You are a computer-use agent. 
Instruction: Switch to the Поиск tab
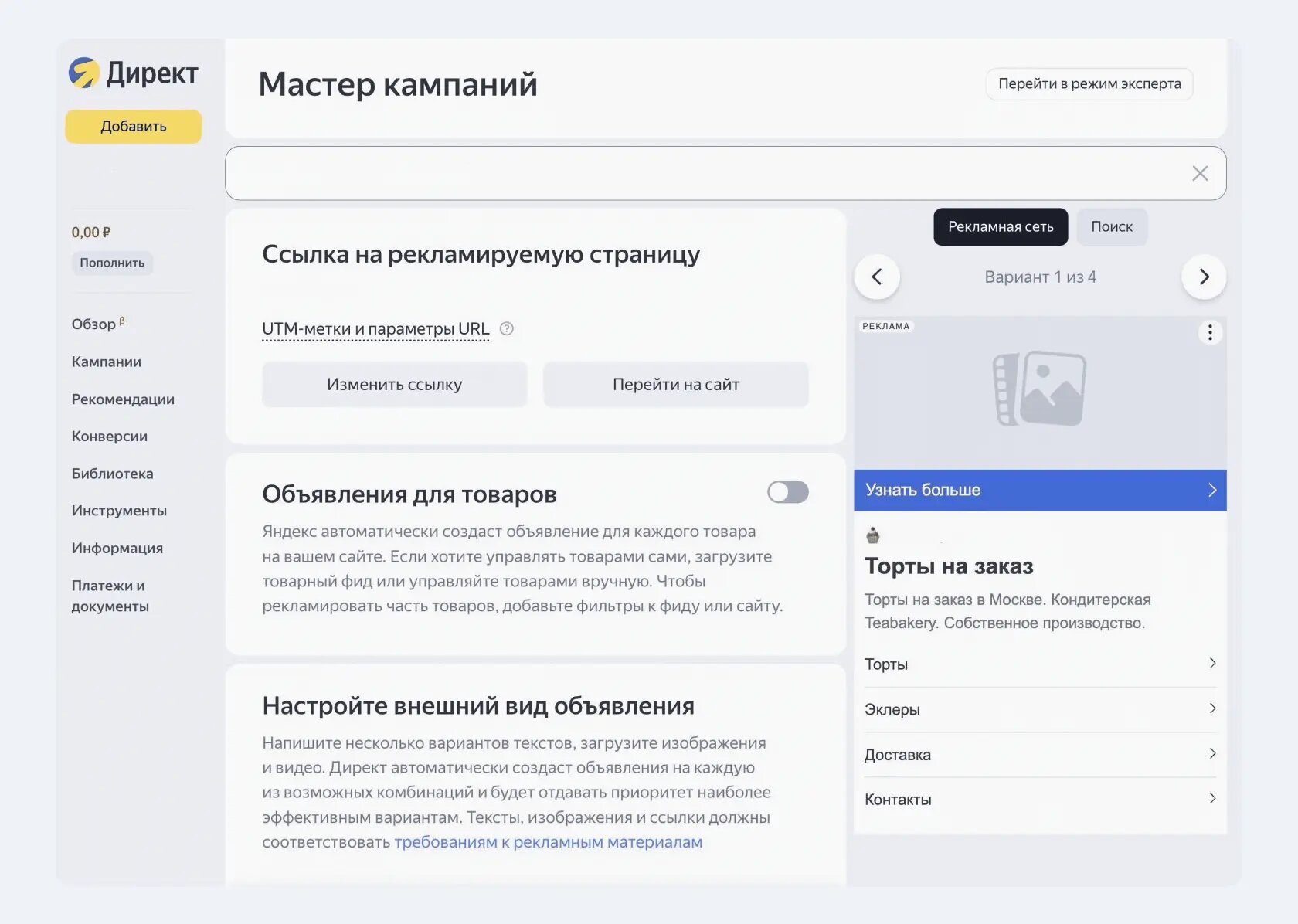click(1112, 227)
